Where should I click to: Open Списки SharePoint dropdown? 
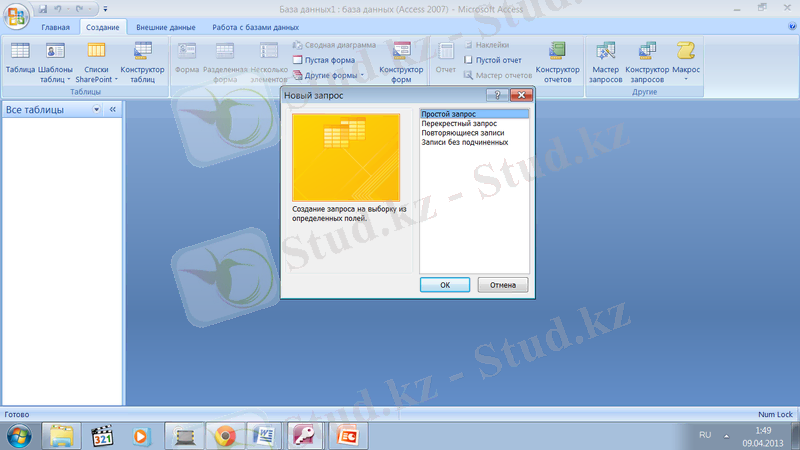tap(96, 62)
